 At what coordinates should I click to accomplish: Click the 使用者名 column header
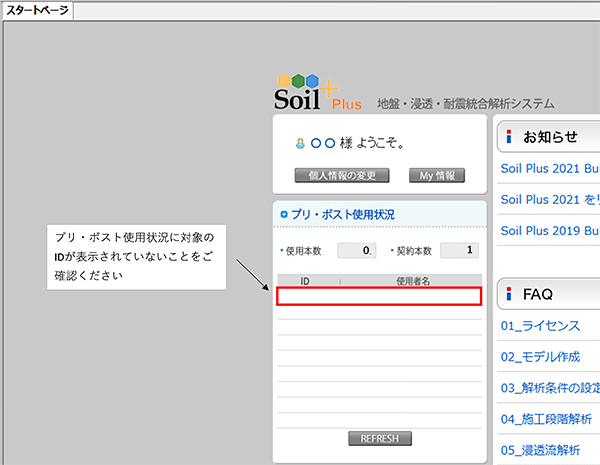click(x=412, y=282)
